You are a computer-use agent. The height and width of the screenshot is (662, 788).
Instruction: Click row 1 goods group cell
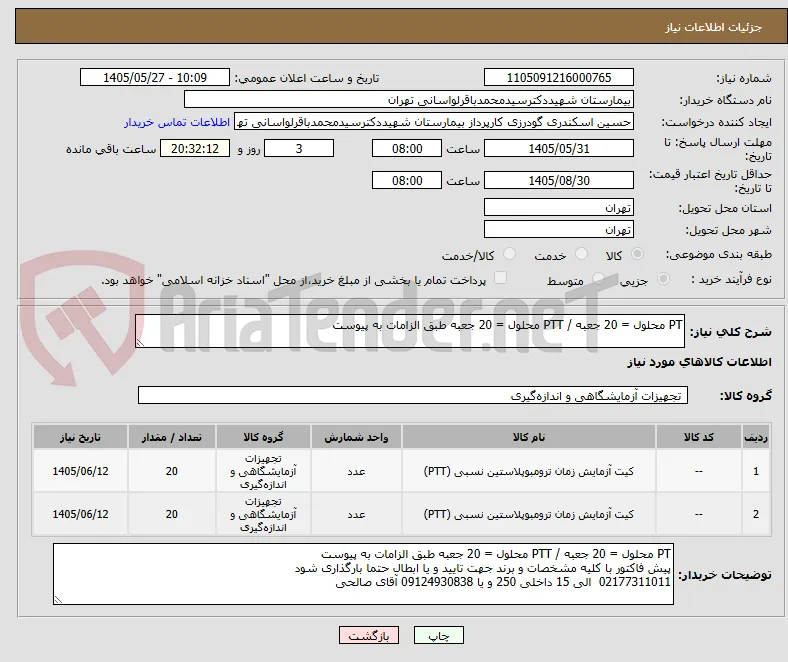pyautogui.click(x=263, y=471)
